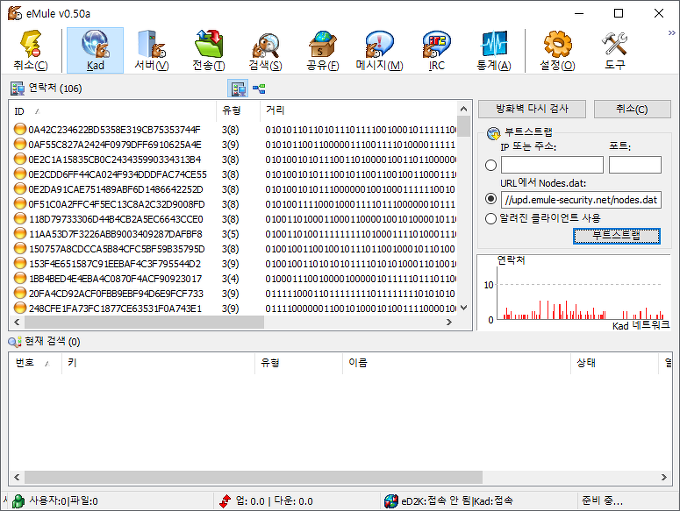The width and height of the screenshot is (680, 511).
Task: Click contact icon for 248CFE1FA73FC1877CE63531F0A743E1
Action: coord(20,308)
